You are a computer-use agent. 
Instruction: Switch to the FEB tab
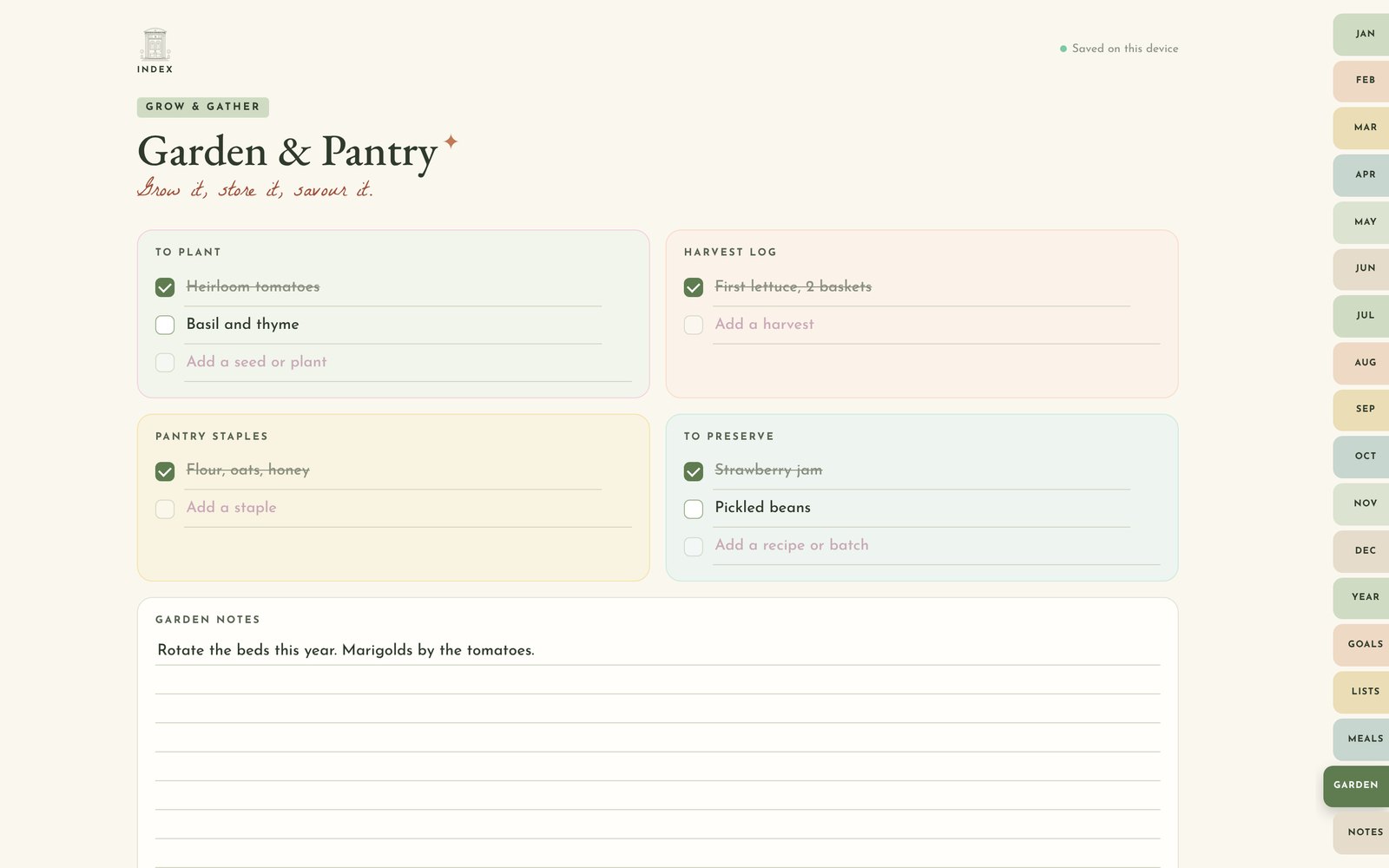1361,81
